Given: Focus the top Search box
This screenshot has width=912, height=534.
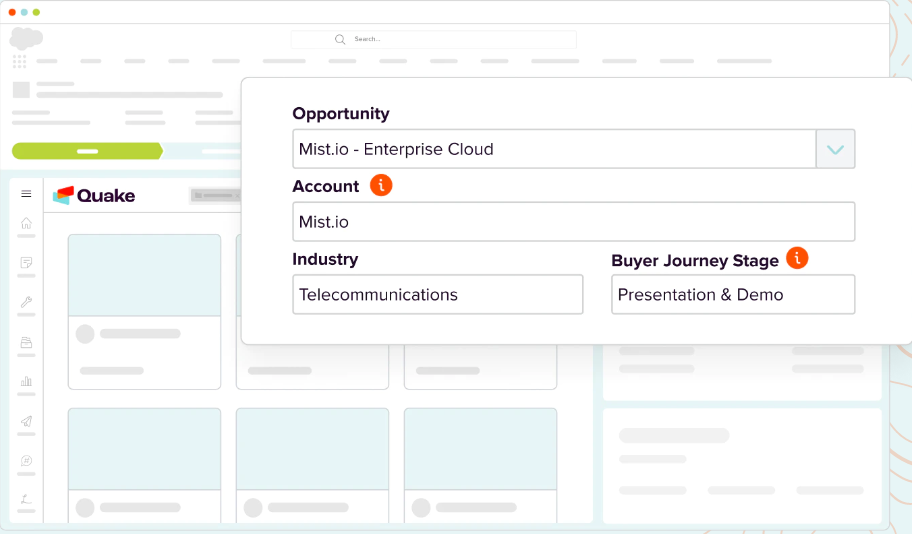Looking at the screenshot, I should pos(433,39).
